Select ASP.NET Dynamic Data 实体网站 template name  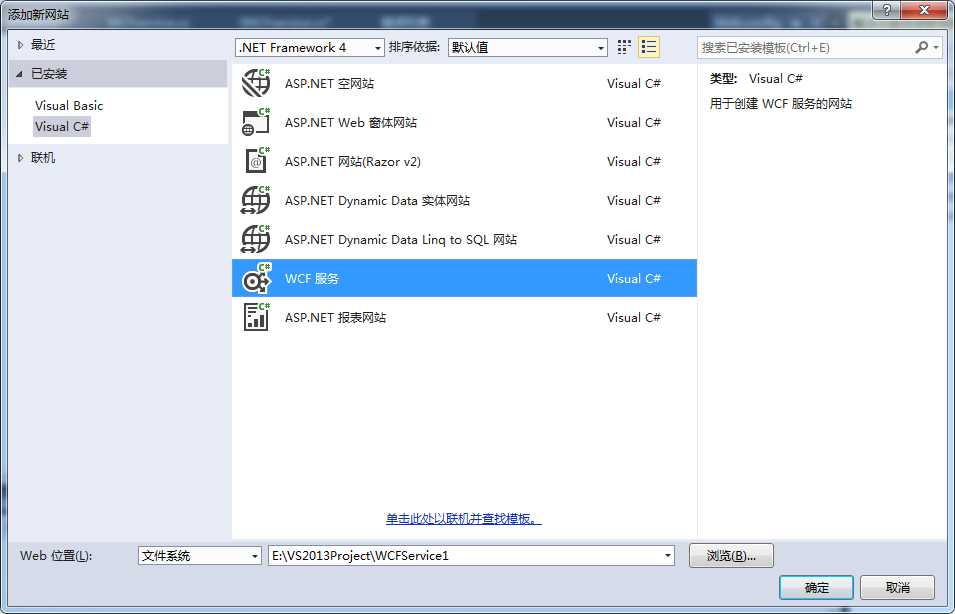(x=378, y=200)
